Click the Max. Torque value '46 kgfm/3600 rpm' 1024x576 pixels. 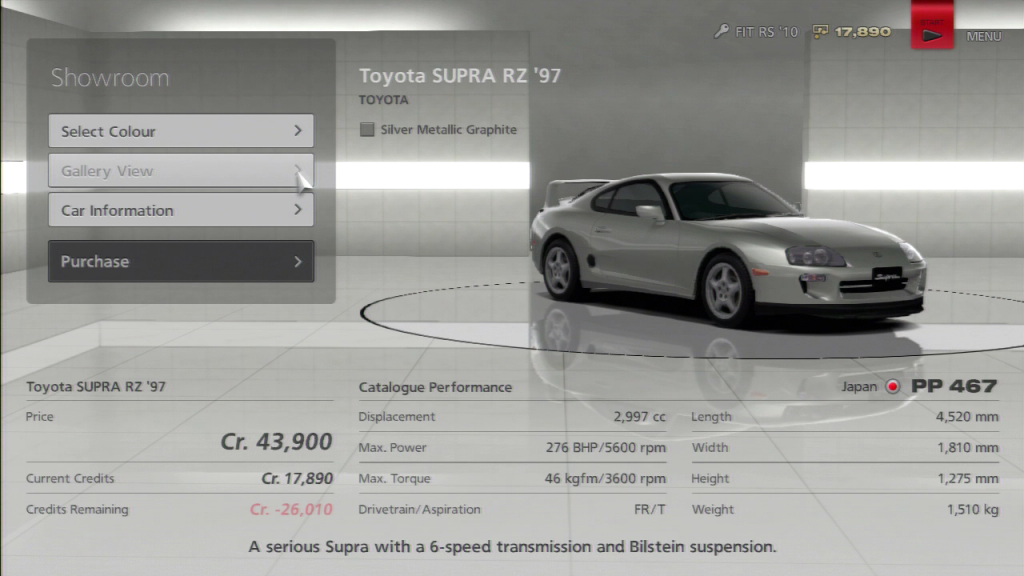click(605, 478)
